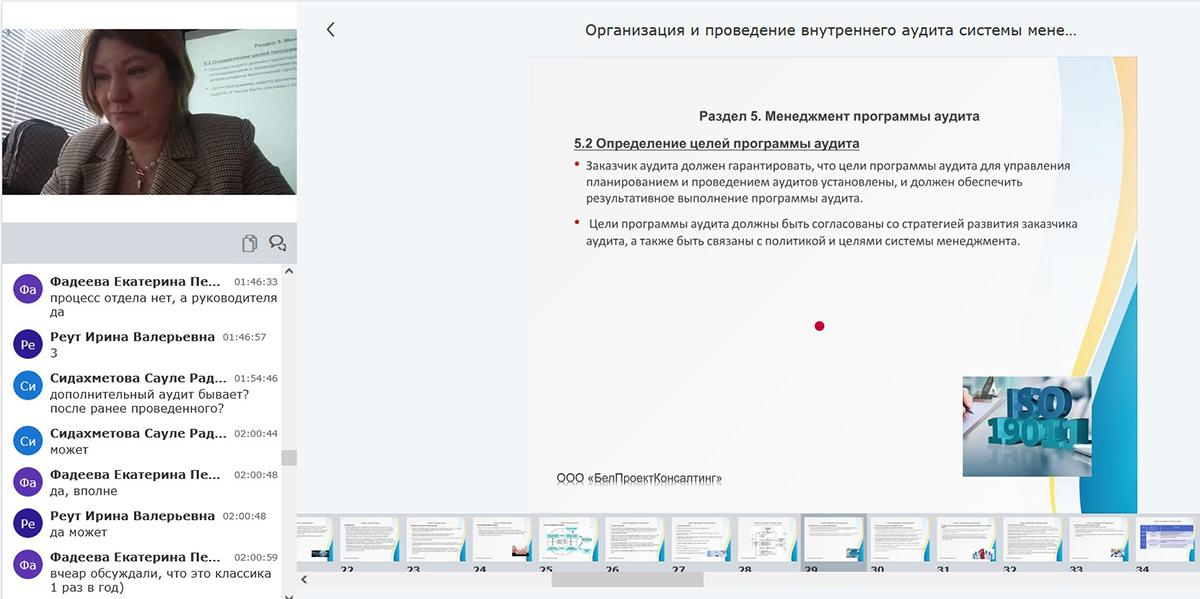Open slide 25 thumbnail with diagram

point(568,539)
